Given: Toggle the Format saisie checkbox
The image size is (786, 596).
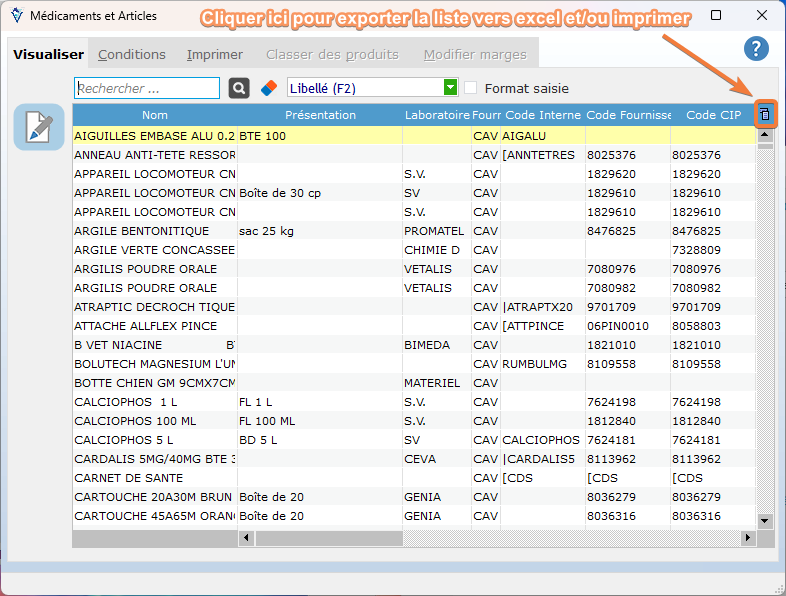Looking at the screenshot, I should click(470, 88).
